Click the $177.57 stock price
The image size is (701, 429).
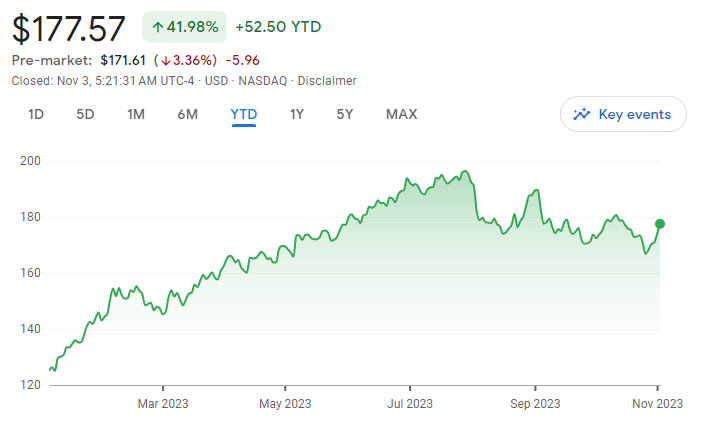(69, 28)
